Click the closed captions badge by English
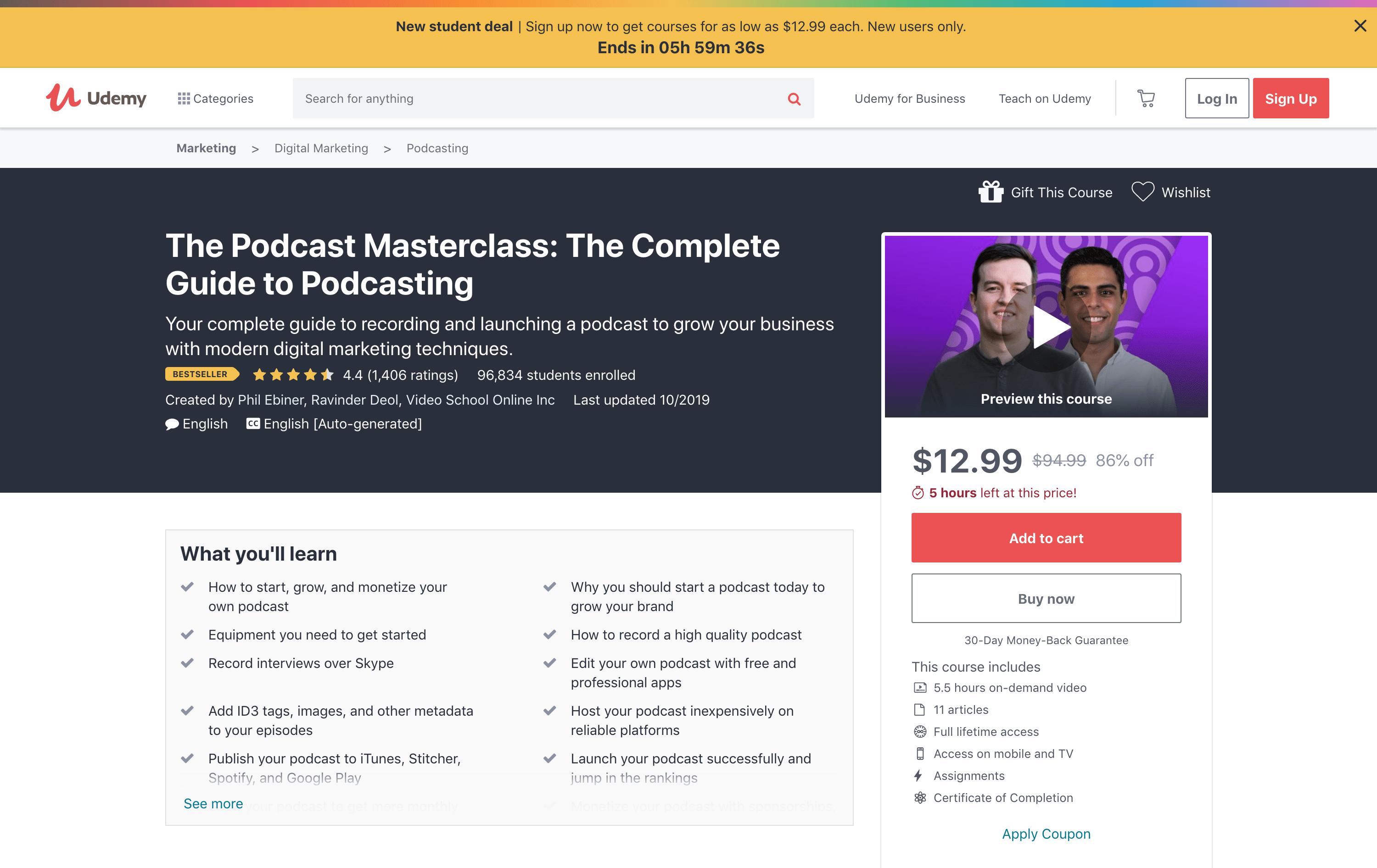 point(253,424)
